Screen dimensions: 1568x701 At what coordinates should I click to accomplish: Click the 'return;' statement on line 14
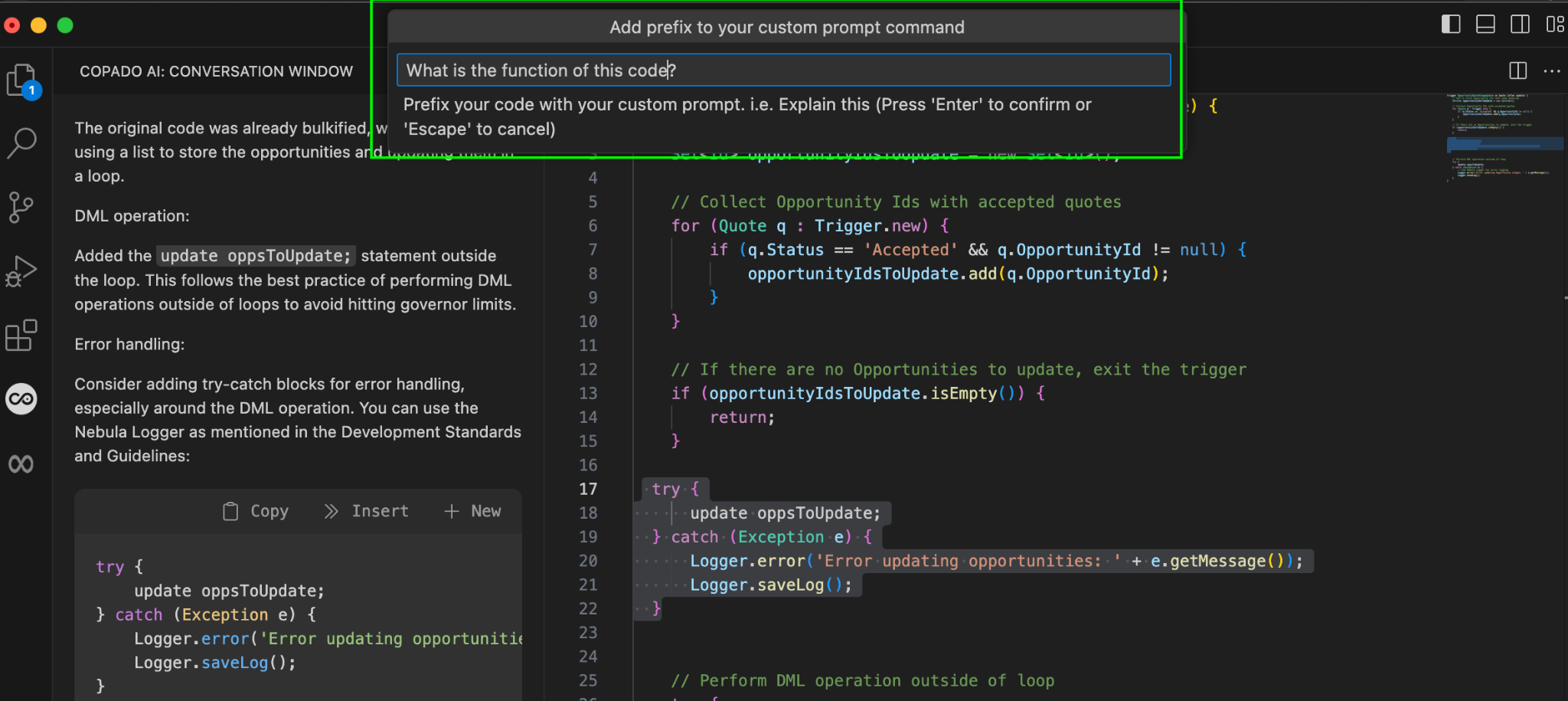tap(742, 418)
